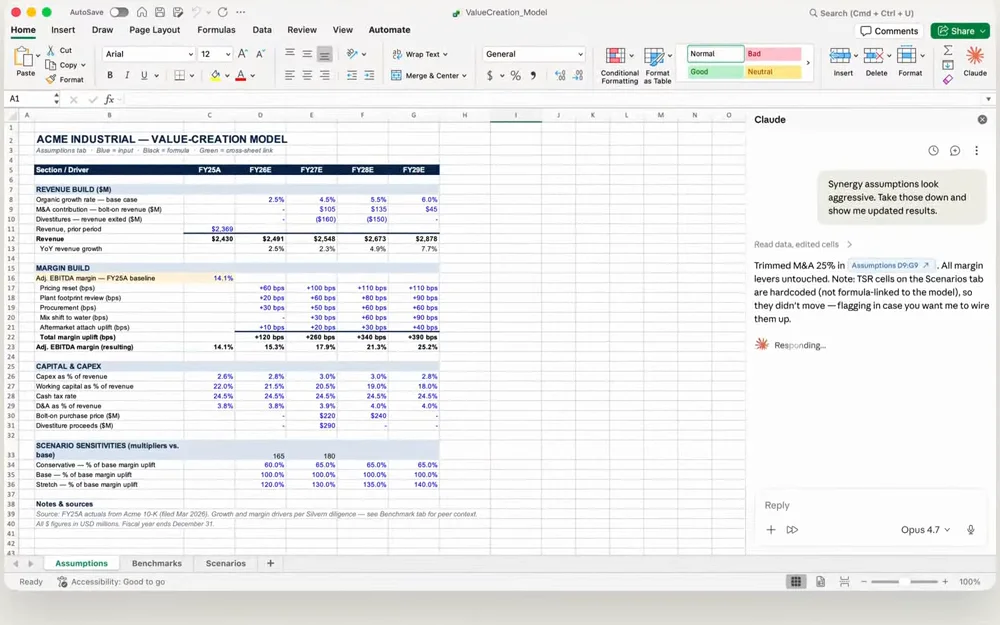Image resolution: width=1000 pixels, height=625 pixels.
Task: Apply red font color A
Action: (x=240, y=75)
